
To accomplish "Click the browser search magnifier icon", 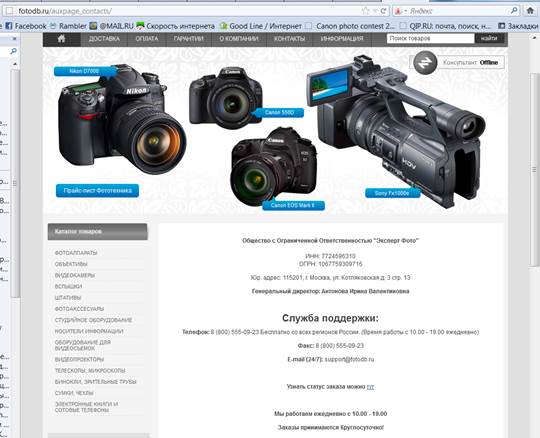I will pyautogui.click(x=514, y=11).
